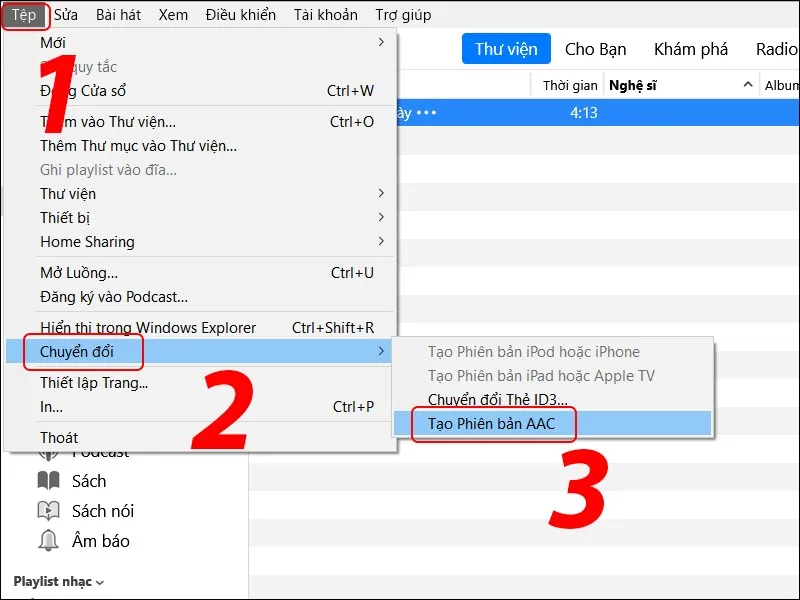Image resolution: width=800 pixels, height=600 pixels.
Task: Expand the Thư viện submenu in menu
Action: [x=381, y=193]
